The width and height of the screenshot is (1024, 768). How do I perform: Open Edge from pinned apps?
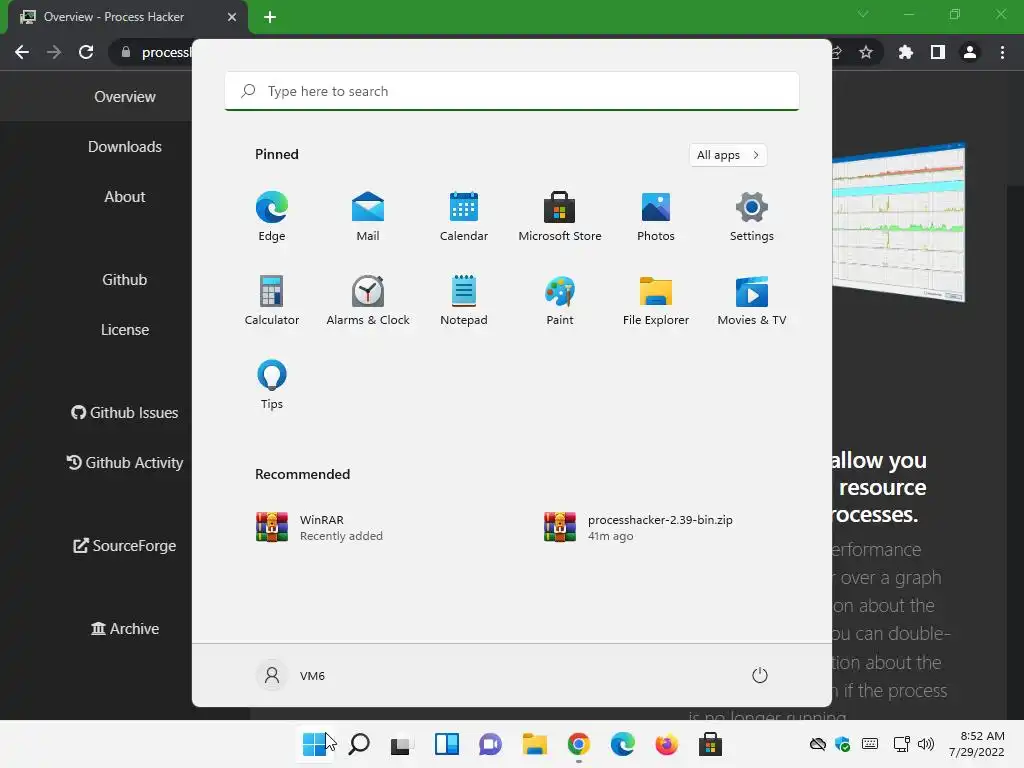pyautogui.click(x=272, y=216)
